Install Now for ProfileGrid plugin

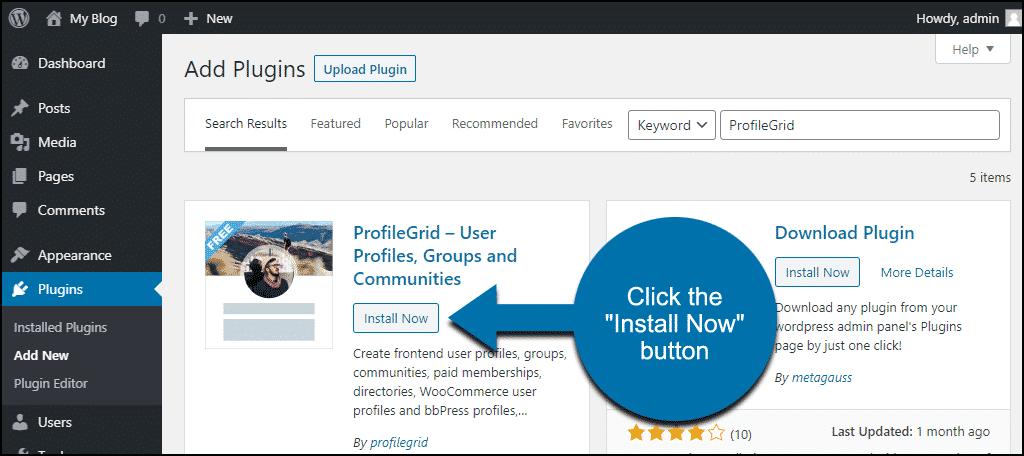pos(396,318)
